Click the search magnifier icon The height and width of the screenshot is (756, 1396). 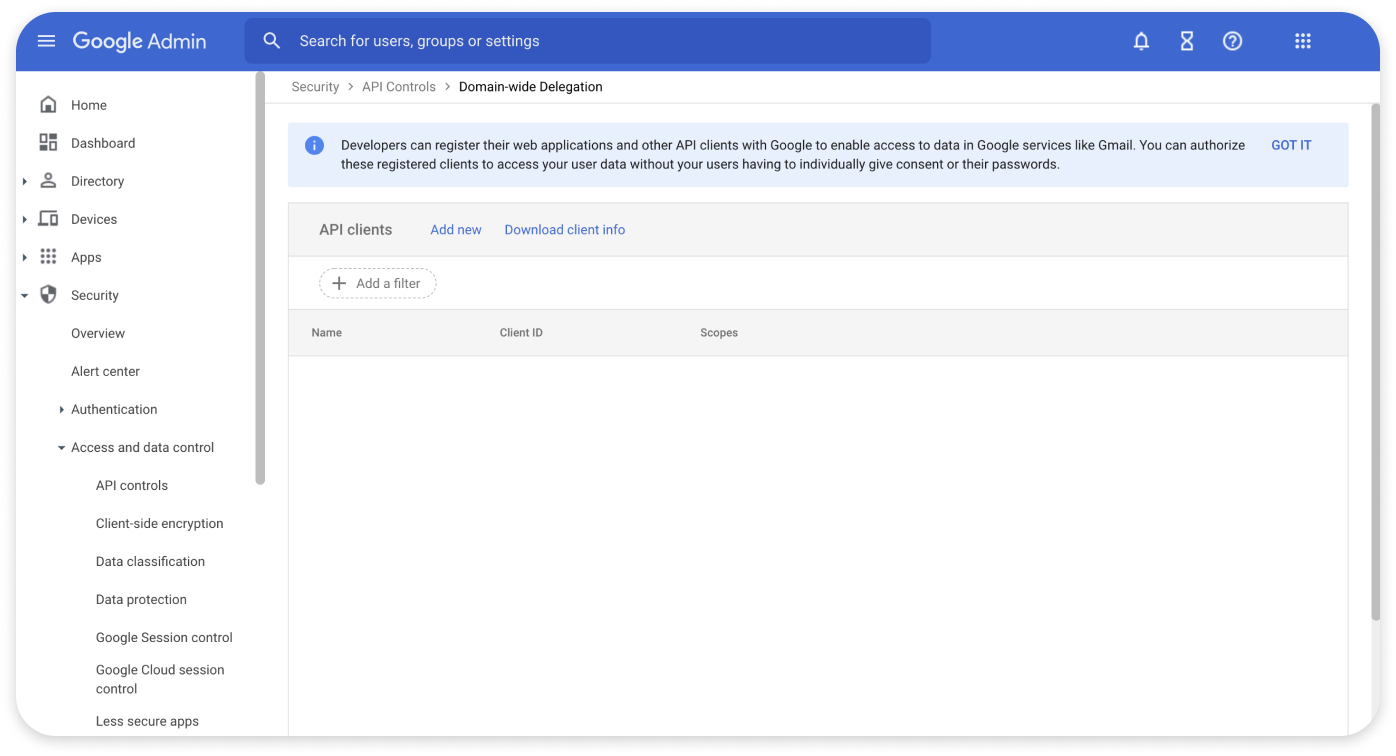tap(272, 41)
